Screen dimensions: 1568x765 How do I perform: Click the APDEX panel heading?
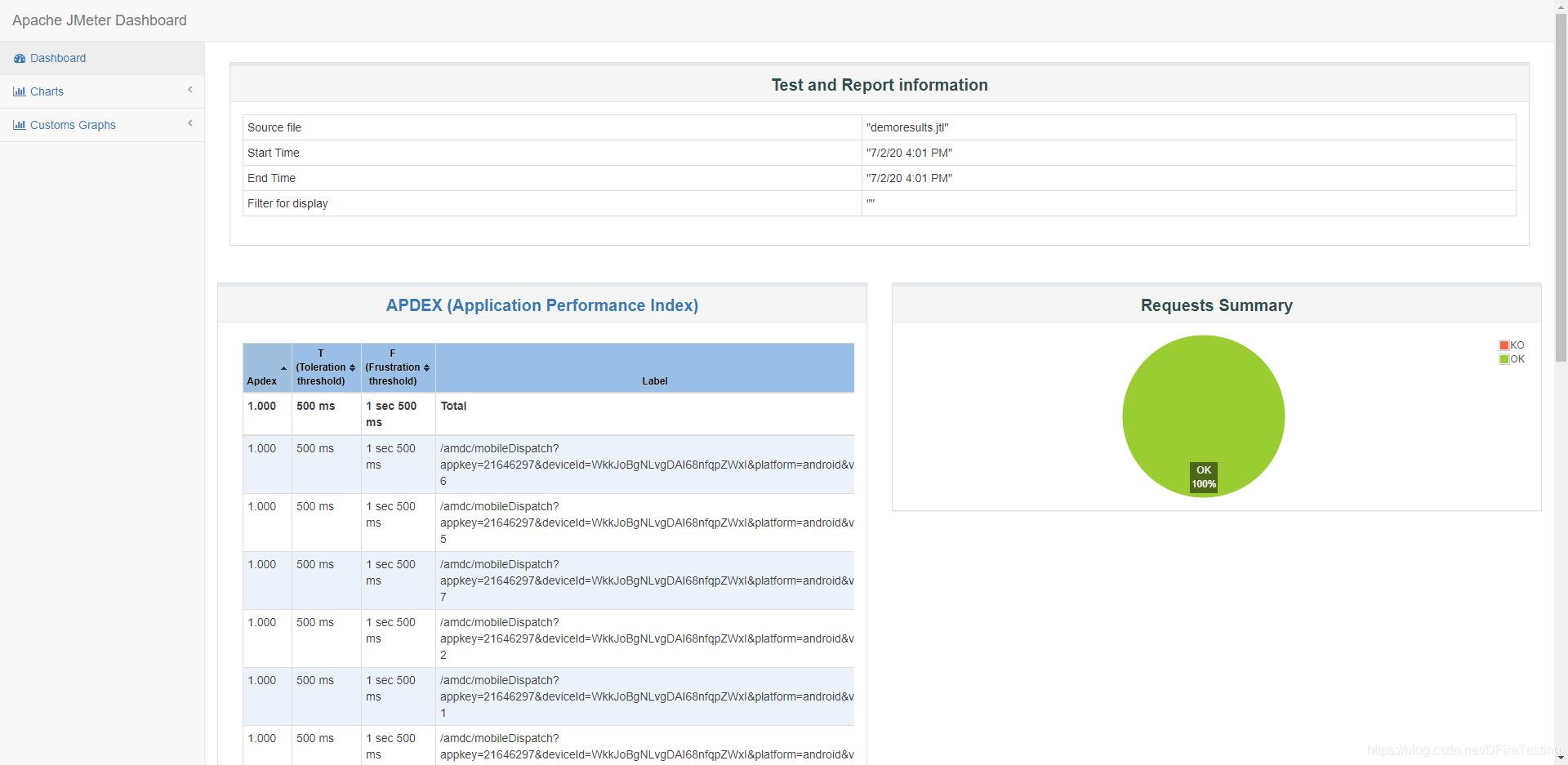click(x=542, y=305)
